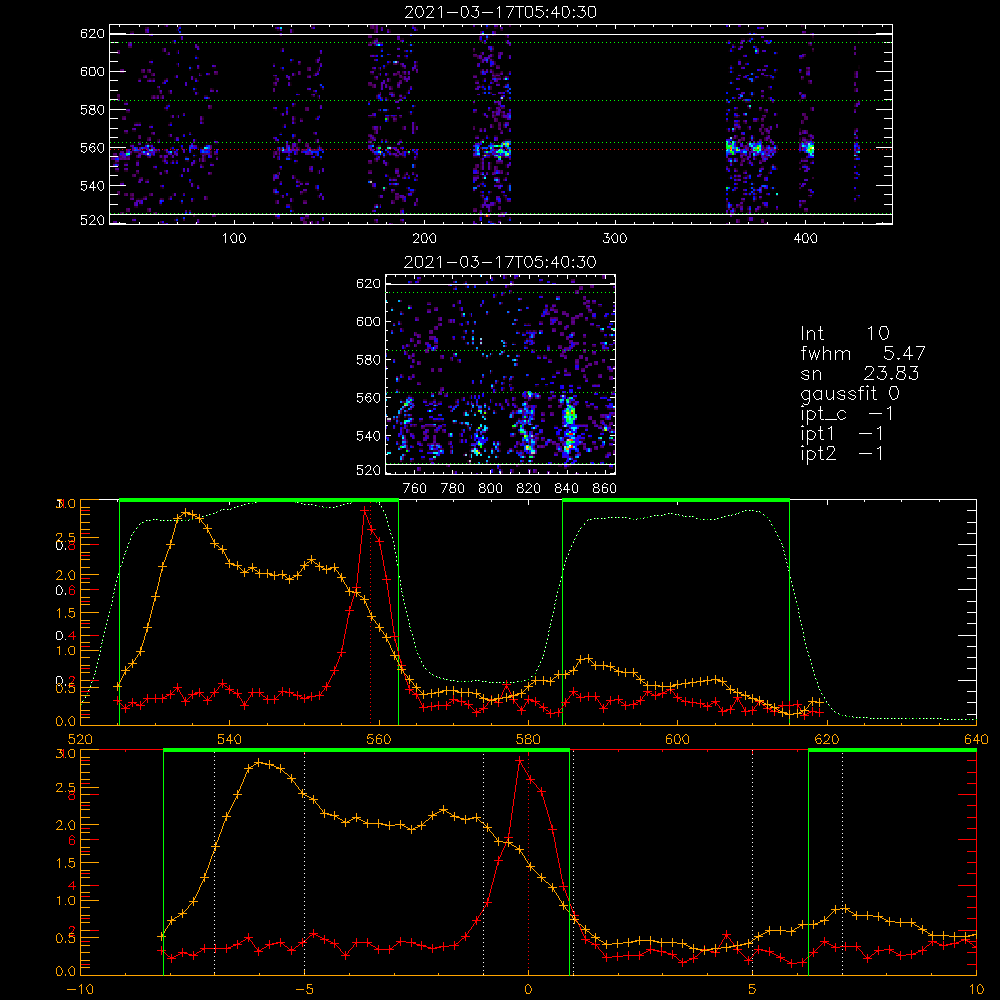Image resolution: width=1000 pixels, height=1000 pixels.
Task: Click the orange curve's peak near 534 in profile plot
Action: (186, 513)
